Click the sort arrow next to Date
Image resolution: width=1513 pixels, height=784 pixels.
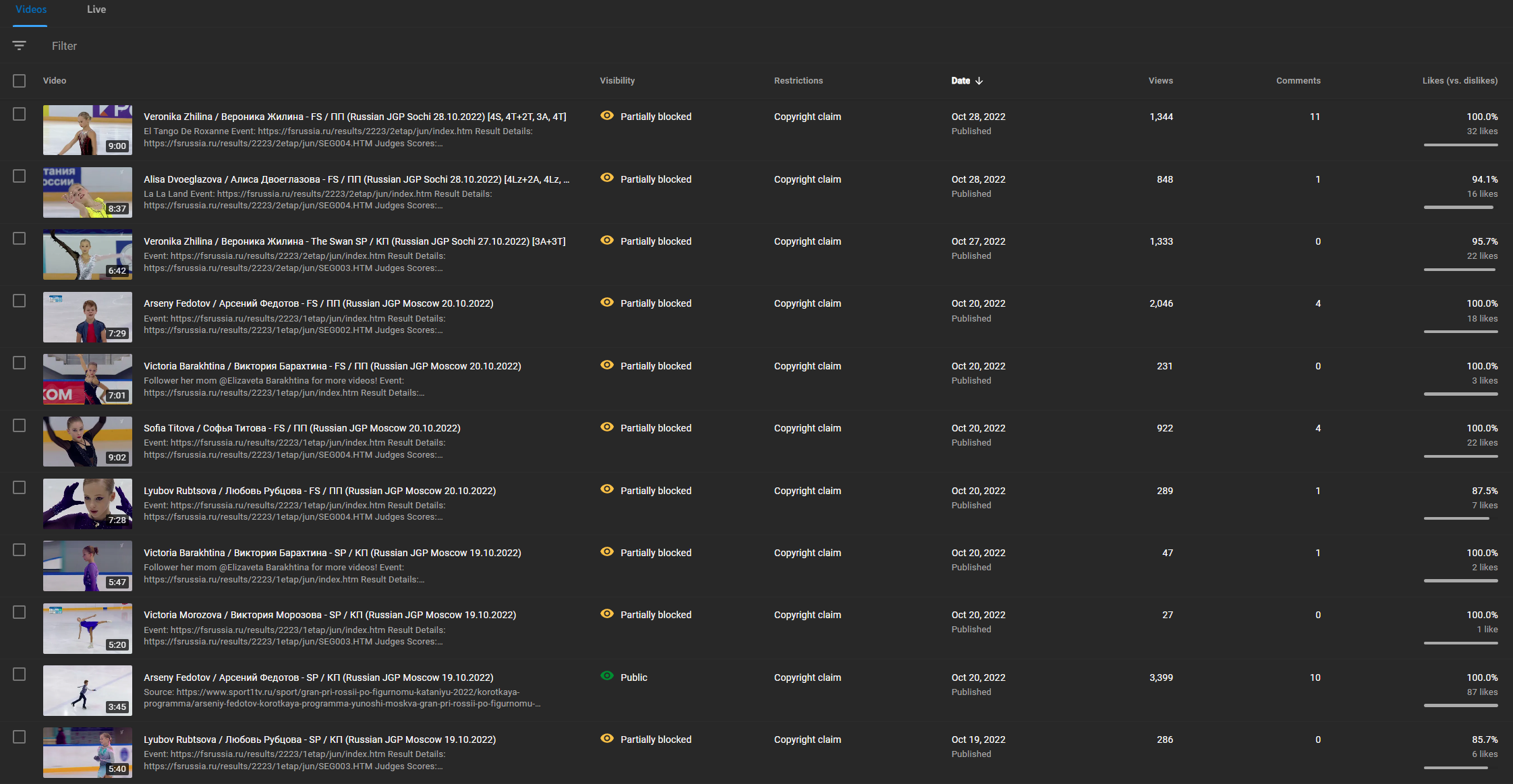(x=979, y=81)
